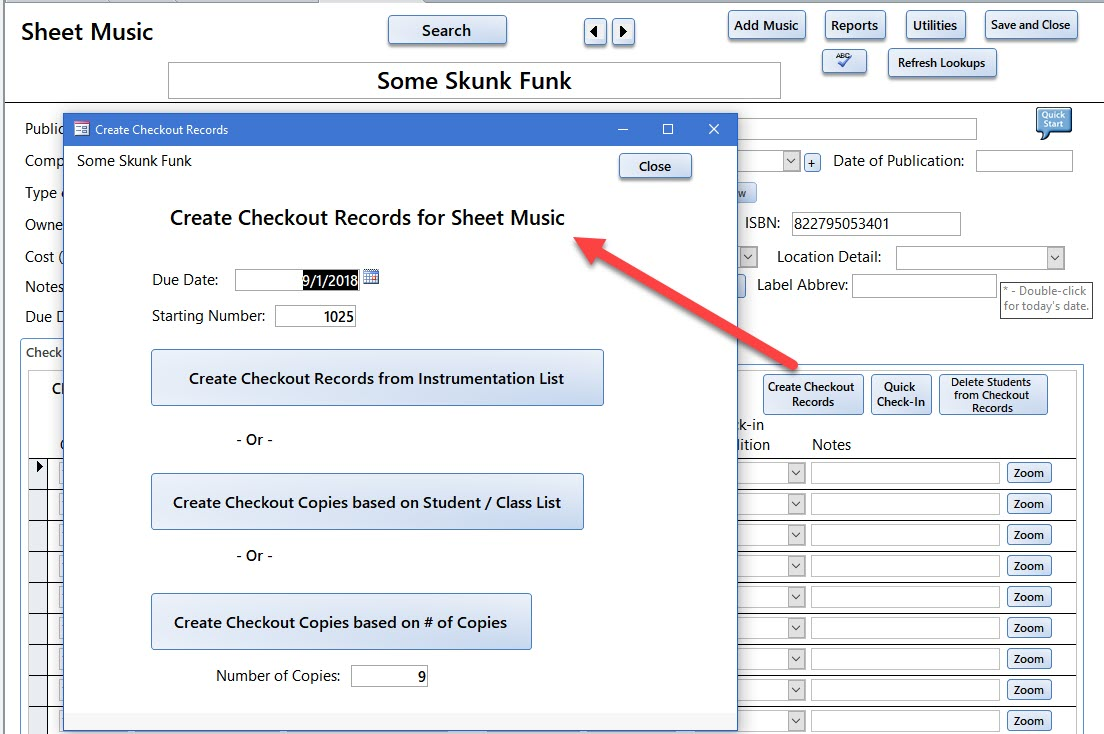Screen dimensions: 1104x734
Task: Close the Create Checkout Records dialog with Close
Action: click(x=655, y=166)
